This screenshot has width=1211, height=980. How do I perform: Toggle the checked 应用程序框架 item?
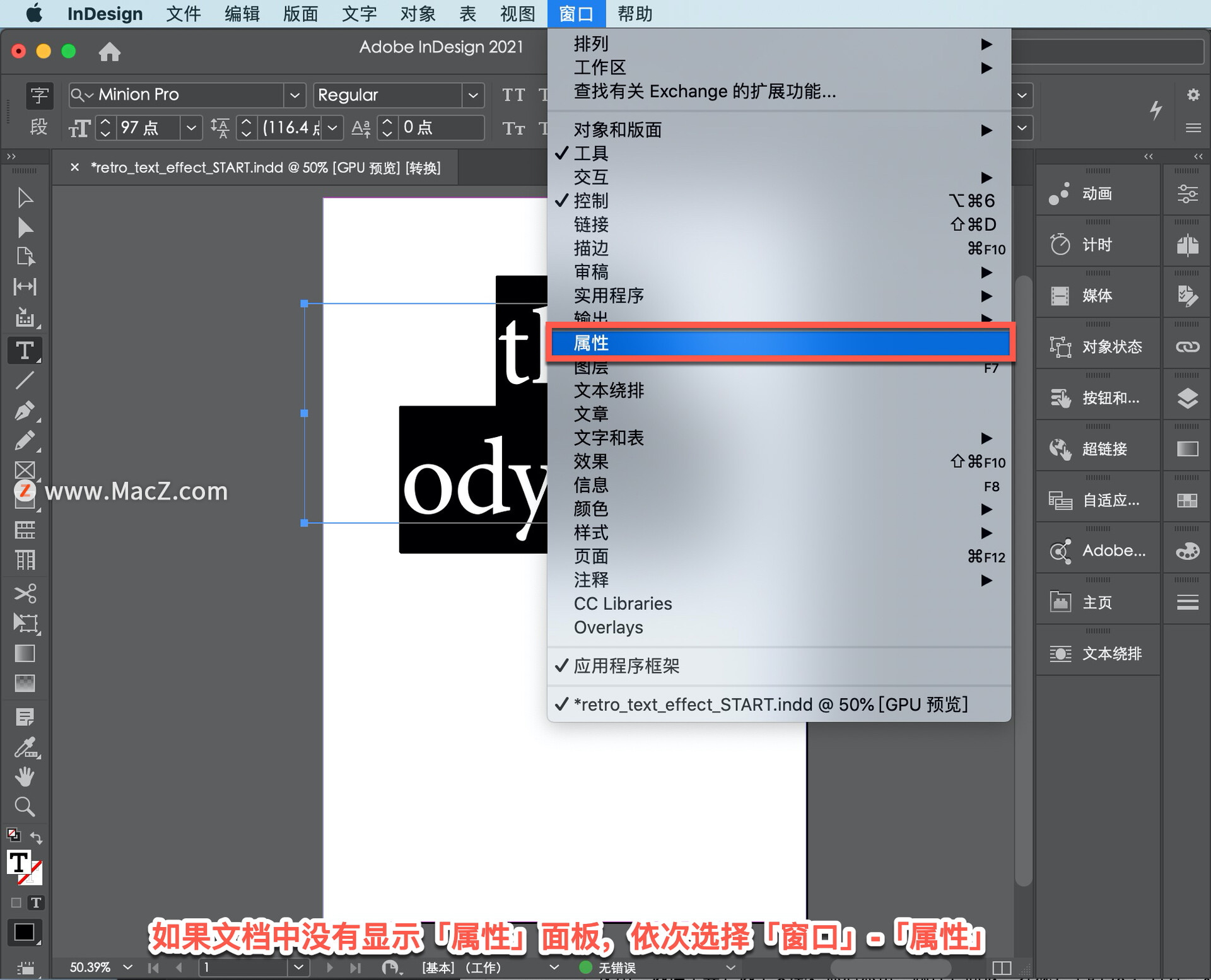pos(780,666)
